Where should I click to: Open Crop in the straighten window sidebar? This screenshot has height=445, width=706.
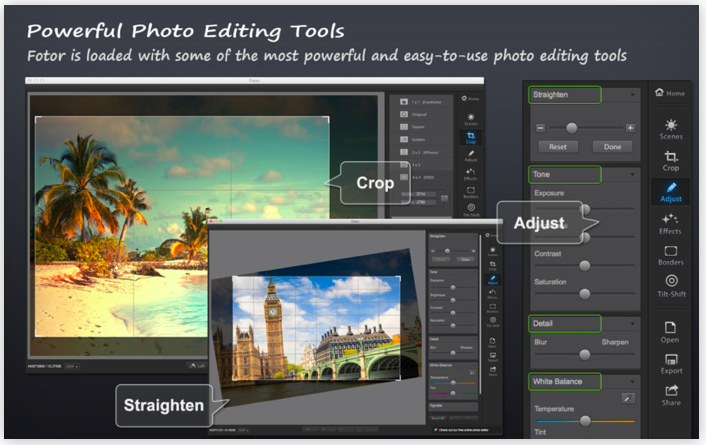click(493, 266)
